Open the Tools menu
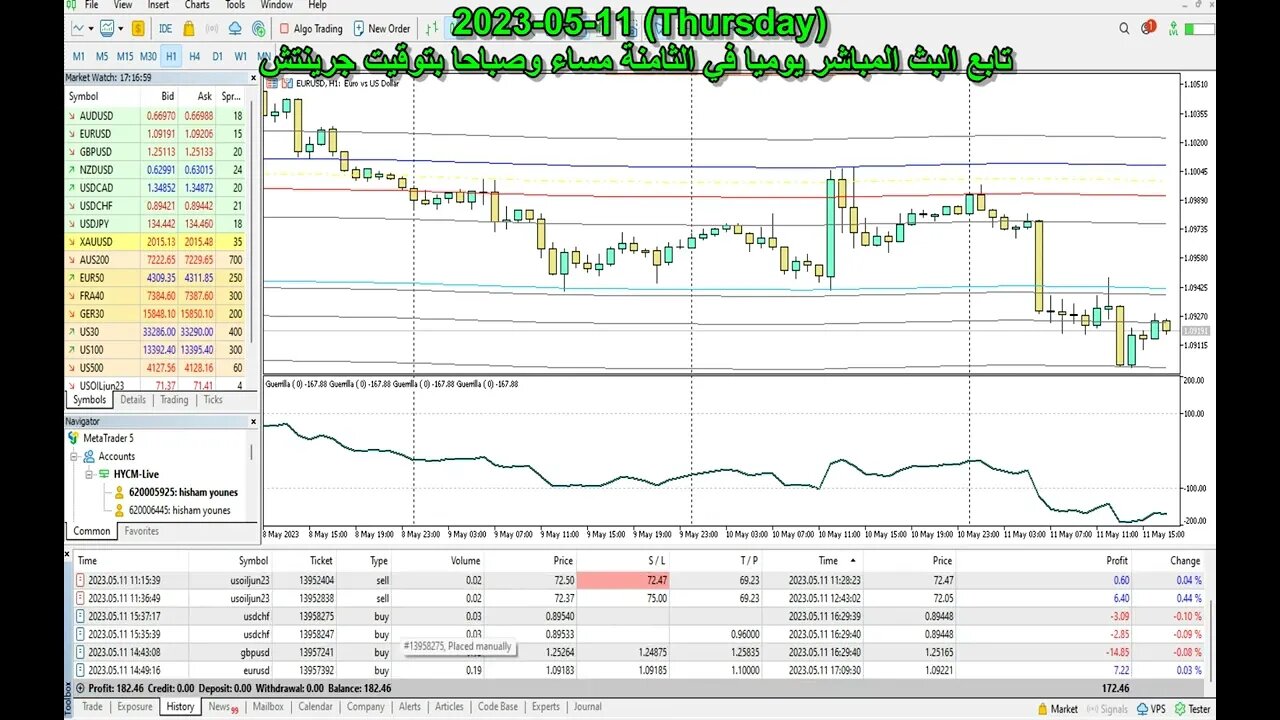This screenshot has width=1280, height=720. pos(235,5)
